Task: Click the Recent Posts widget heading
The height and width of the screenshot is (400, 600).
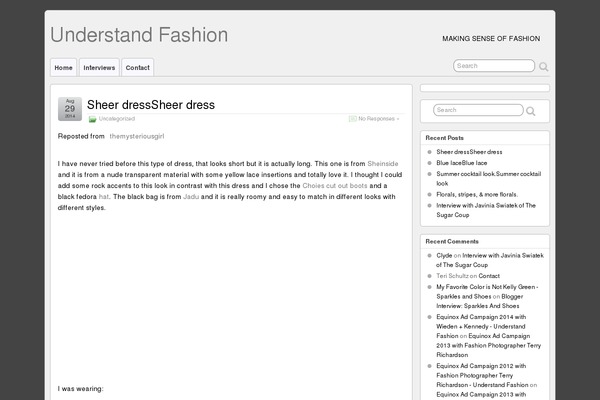Action: [444, 138]
